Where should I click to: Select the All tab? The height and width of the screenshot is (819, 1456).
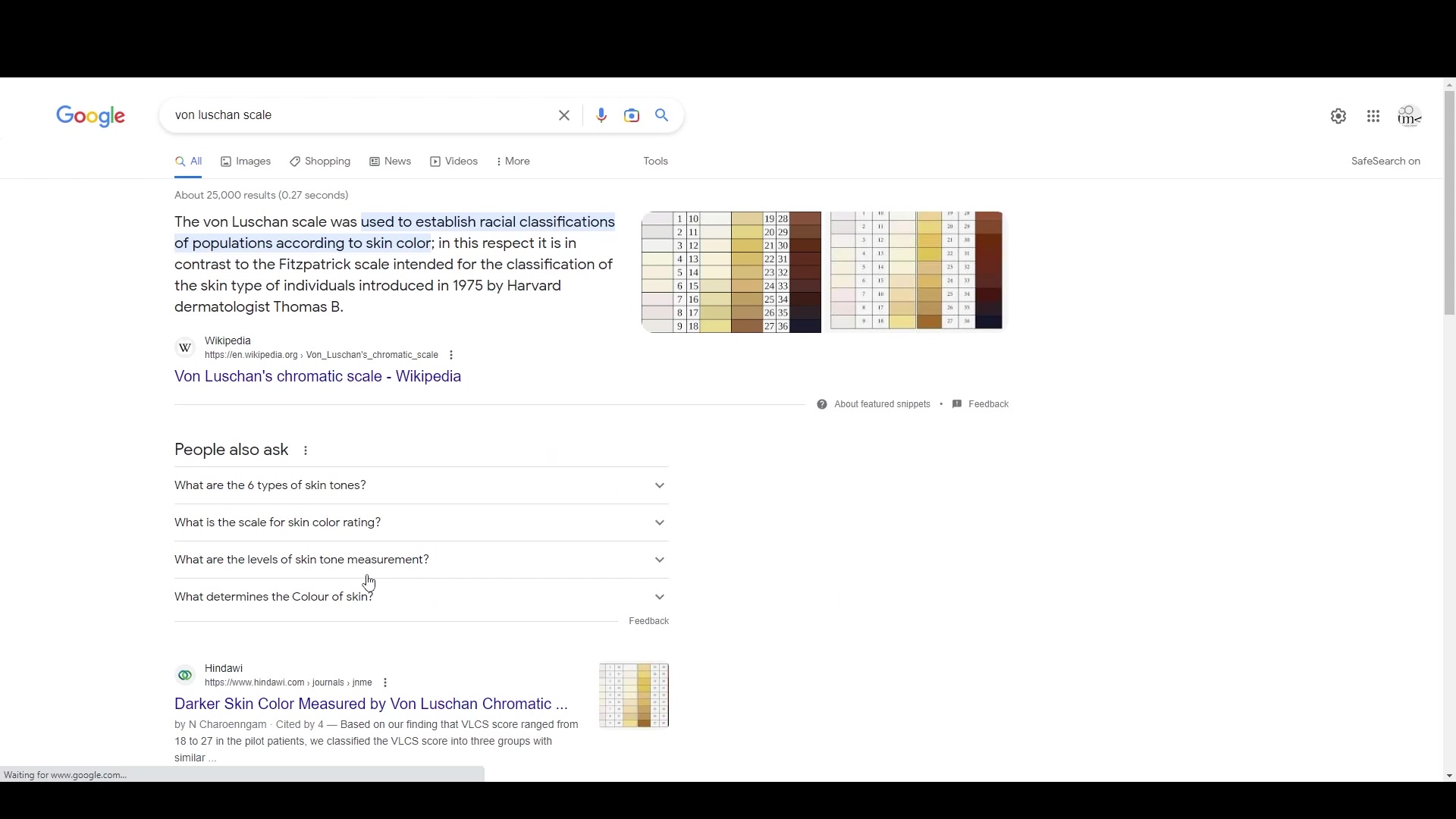coord(188,162)
